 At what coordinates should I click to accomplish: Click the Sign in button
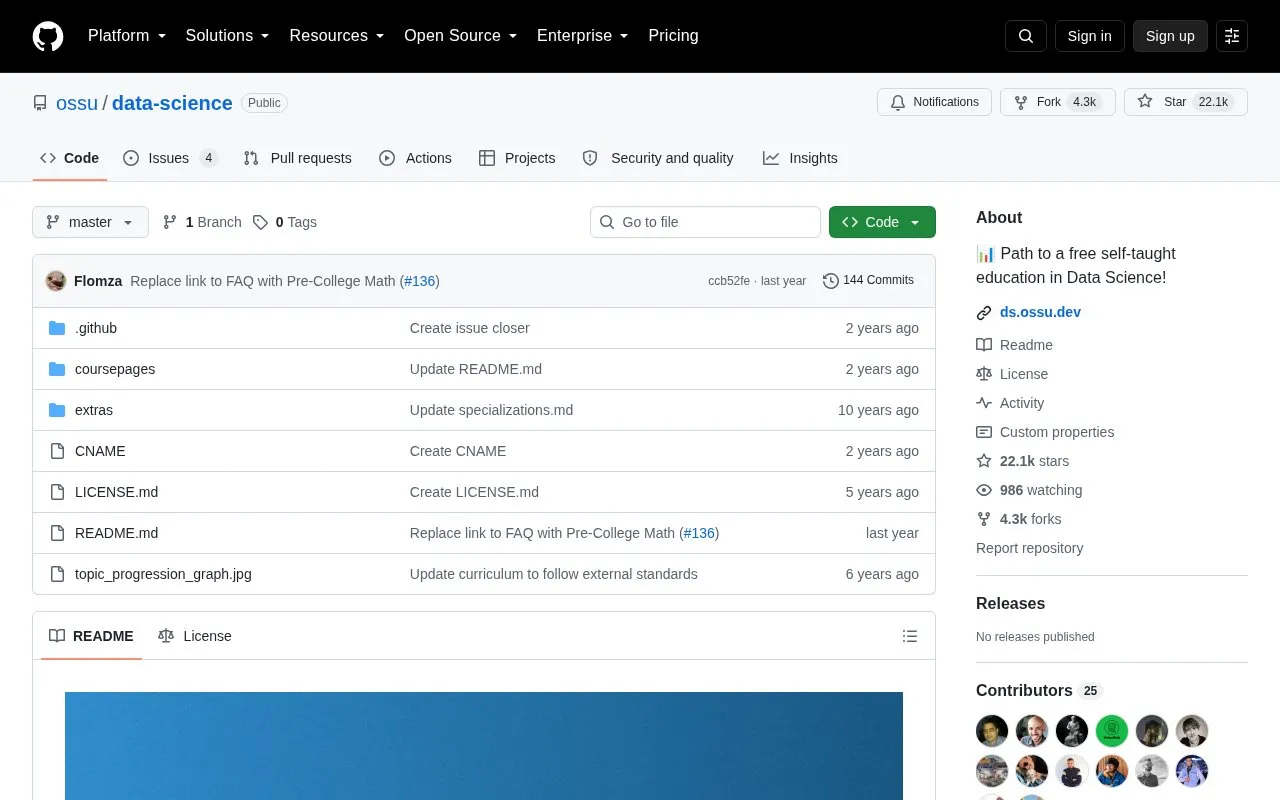click(x=1089, y=36)
